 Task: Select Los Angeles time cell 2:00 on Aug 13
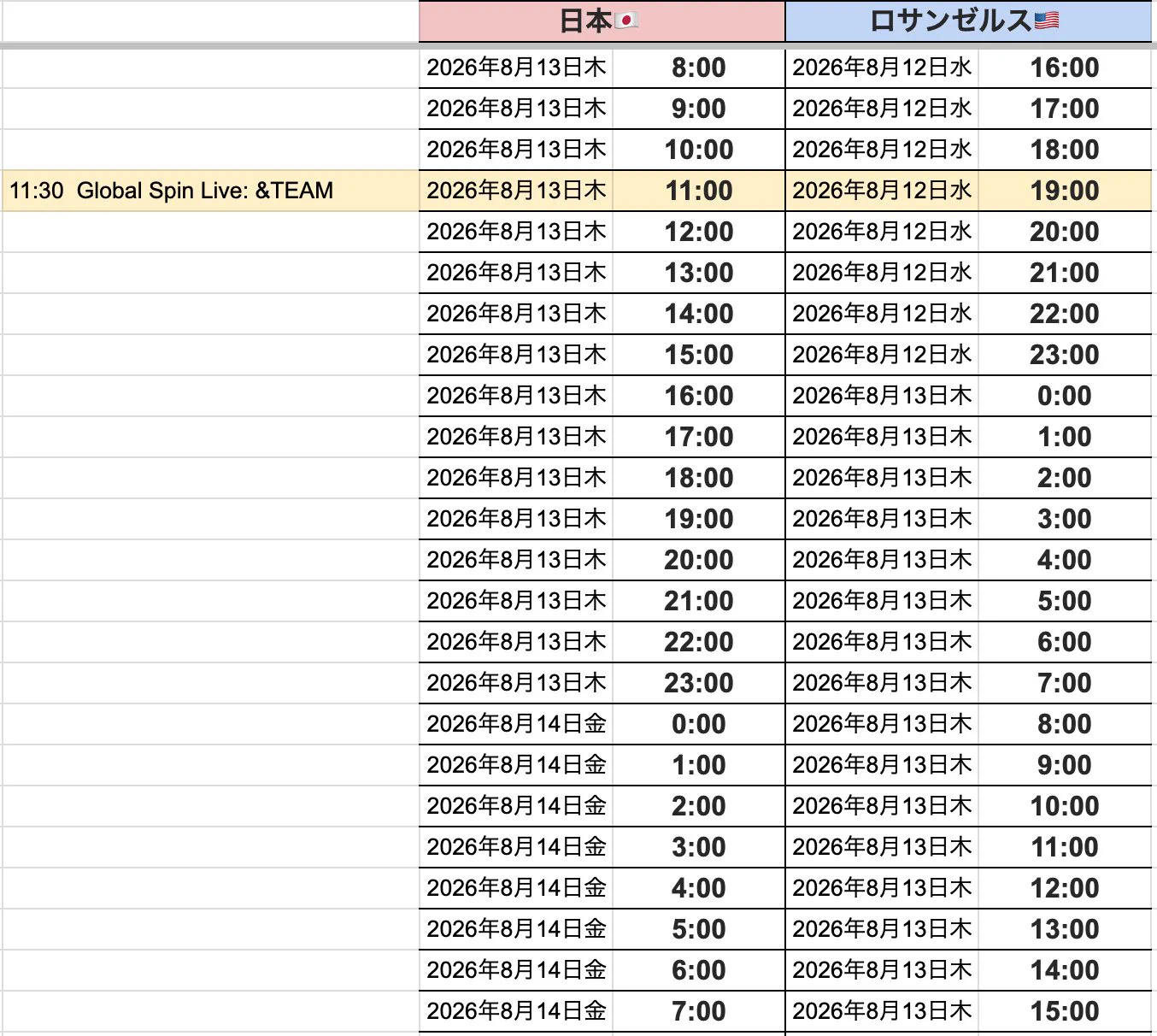pyautogui.click(x=1065, y=478)
